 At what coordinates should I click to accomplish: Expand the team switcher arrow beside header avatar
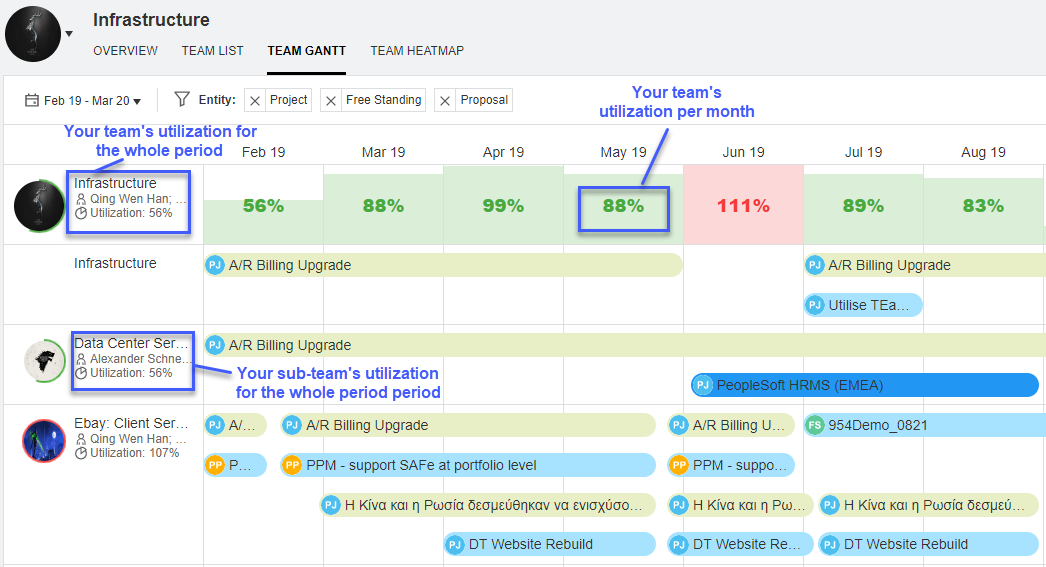[x=69, y=34]
